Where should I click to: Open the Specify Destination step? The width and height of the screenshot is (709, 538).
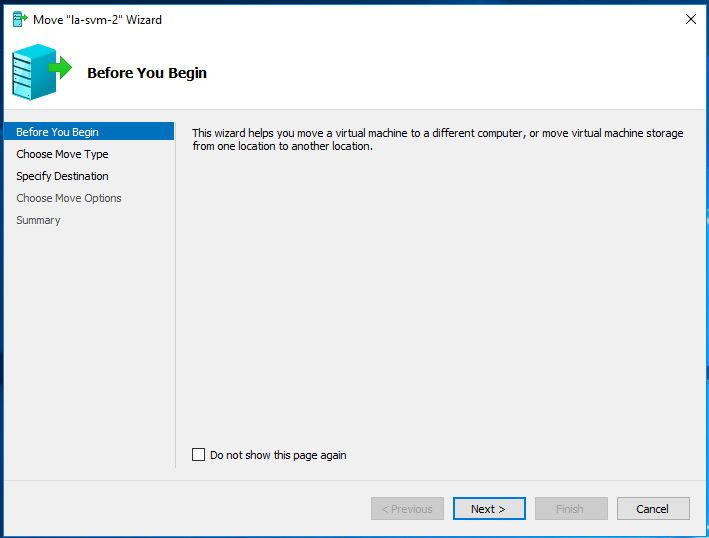pos(62,176)
